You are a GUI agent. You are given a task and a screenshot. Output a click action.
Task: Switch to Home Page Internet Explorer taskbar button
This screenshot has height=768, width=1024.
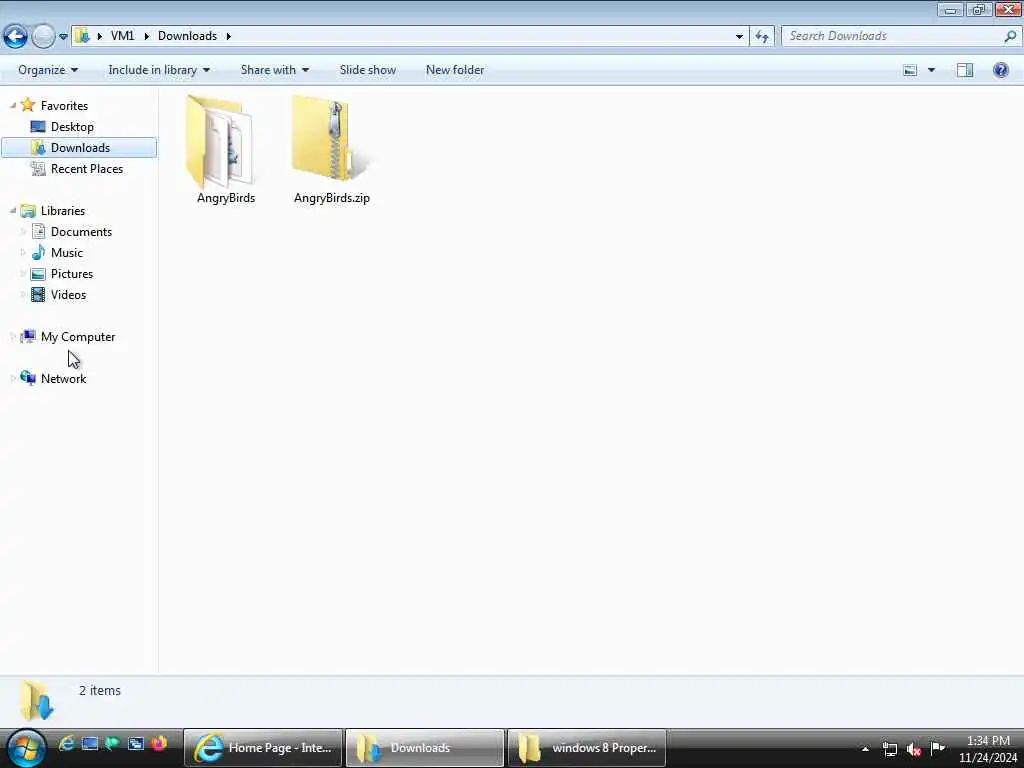coord(263,748)
